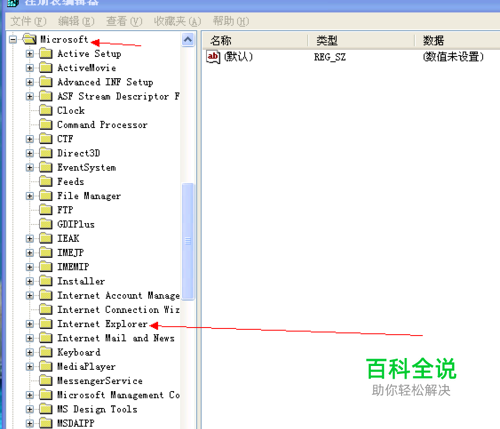Expand the EventSystem key

coord(30,167)
